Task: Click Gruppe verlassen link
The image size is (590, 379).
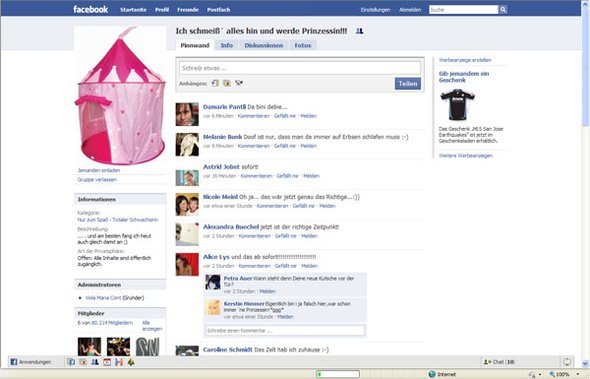Action: coord(97,180)
